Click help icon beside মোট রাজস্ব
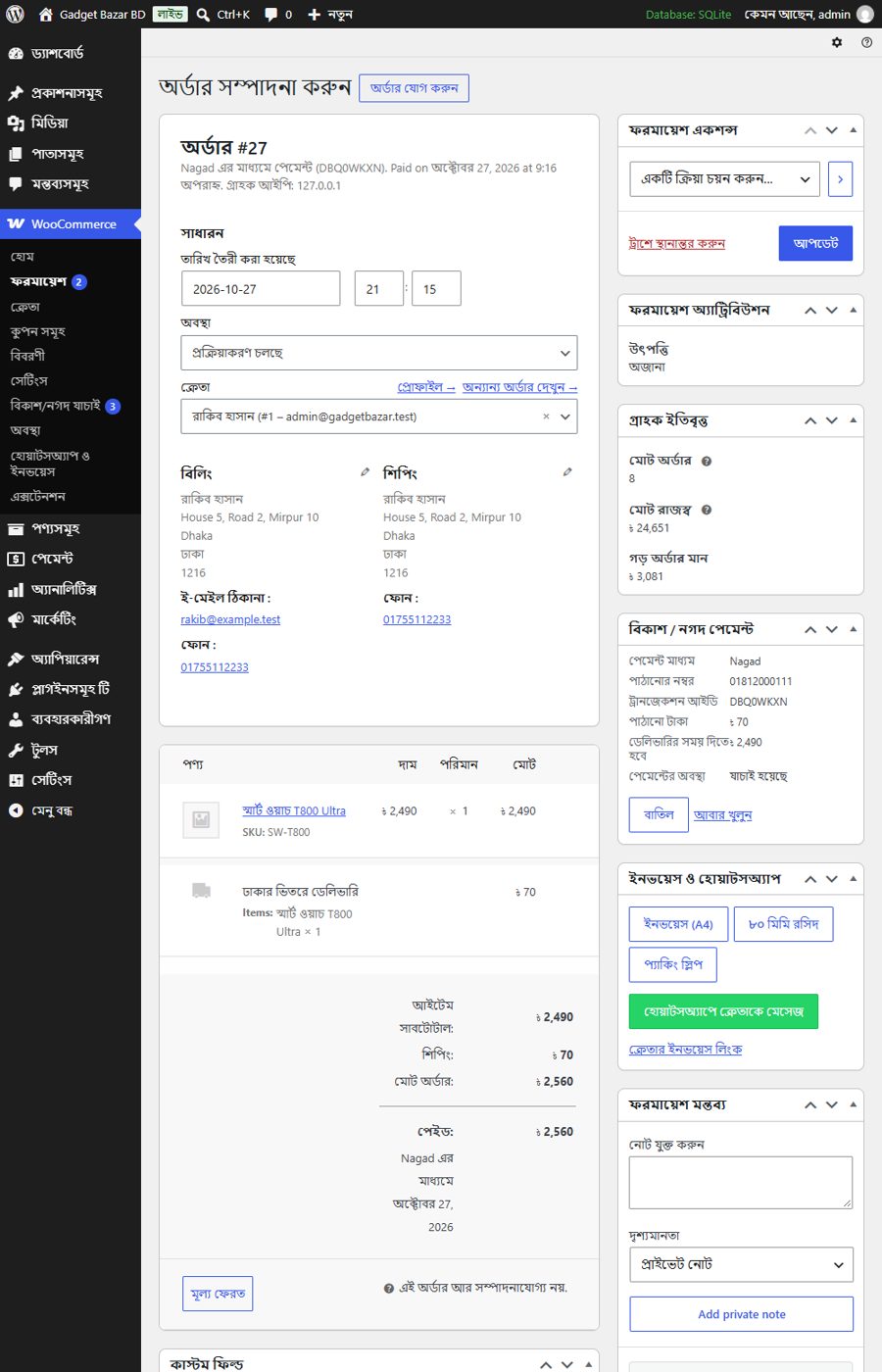The height and width of the screenshot is (1372, 882). point(707,510)
